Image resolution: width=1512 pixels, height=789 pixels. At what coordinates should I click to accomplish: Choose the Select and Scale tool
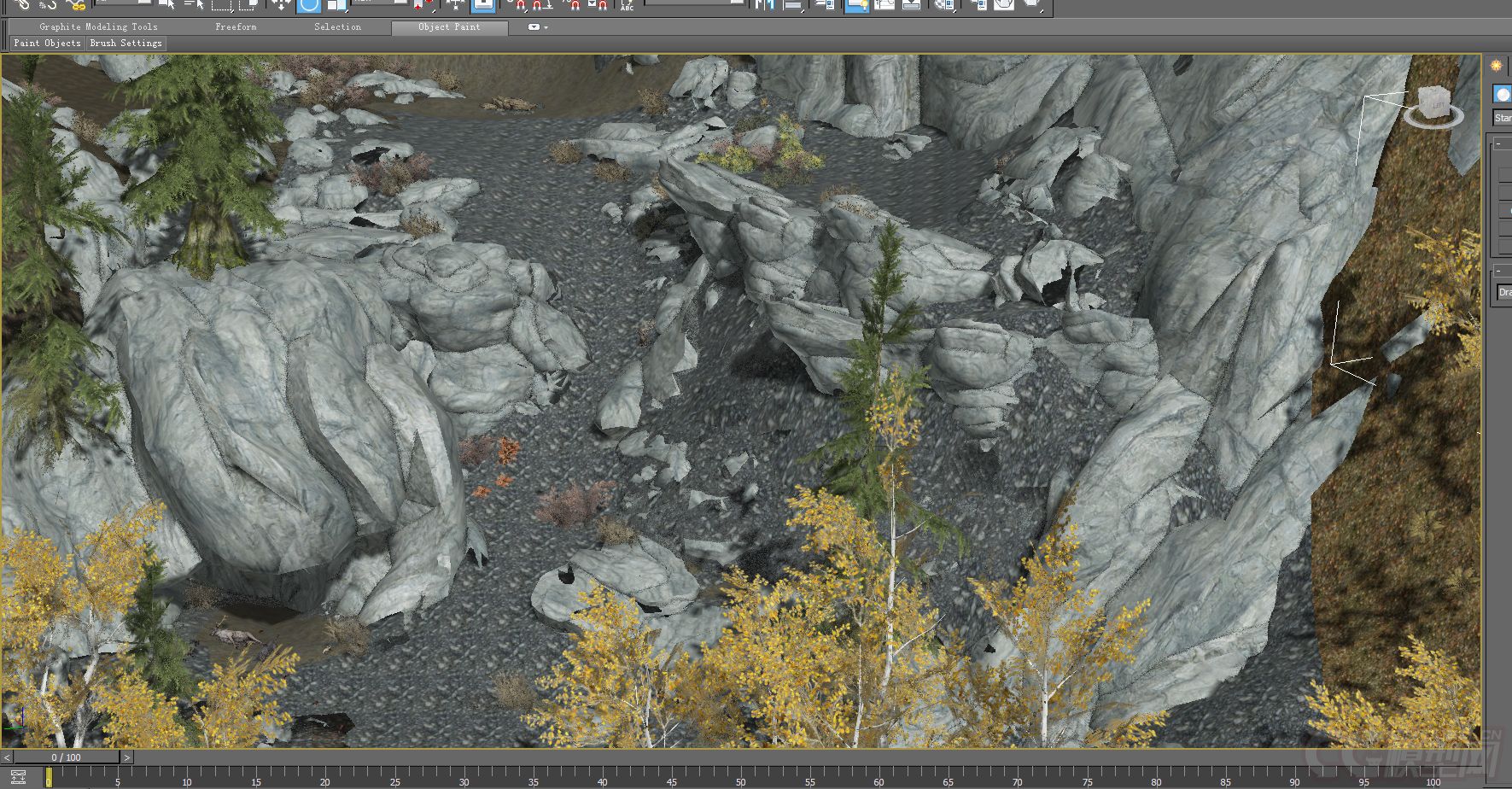pos(336,4)
